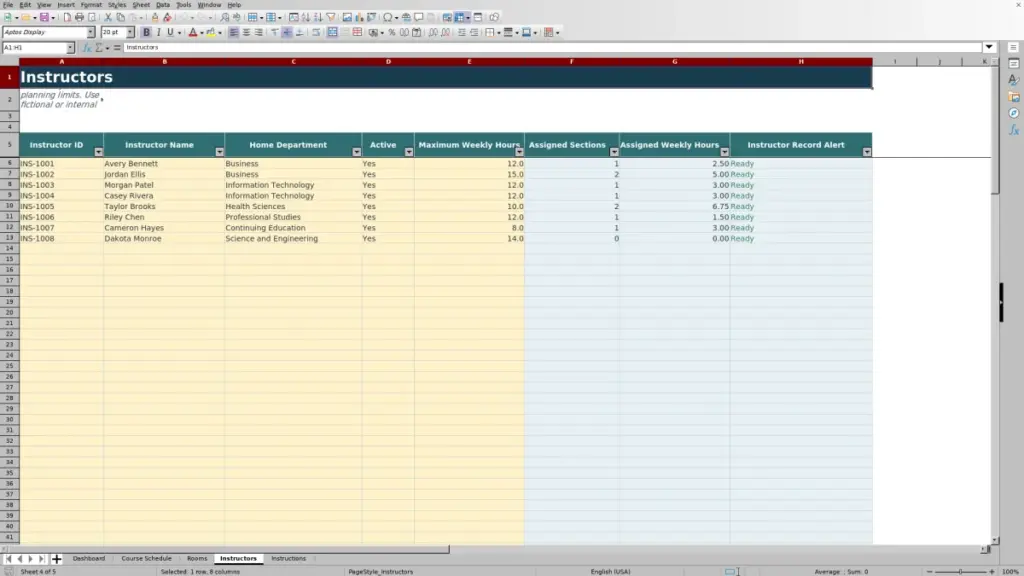Click the font color red A swatch

[193, 32]
